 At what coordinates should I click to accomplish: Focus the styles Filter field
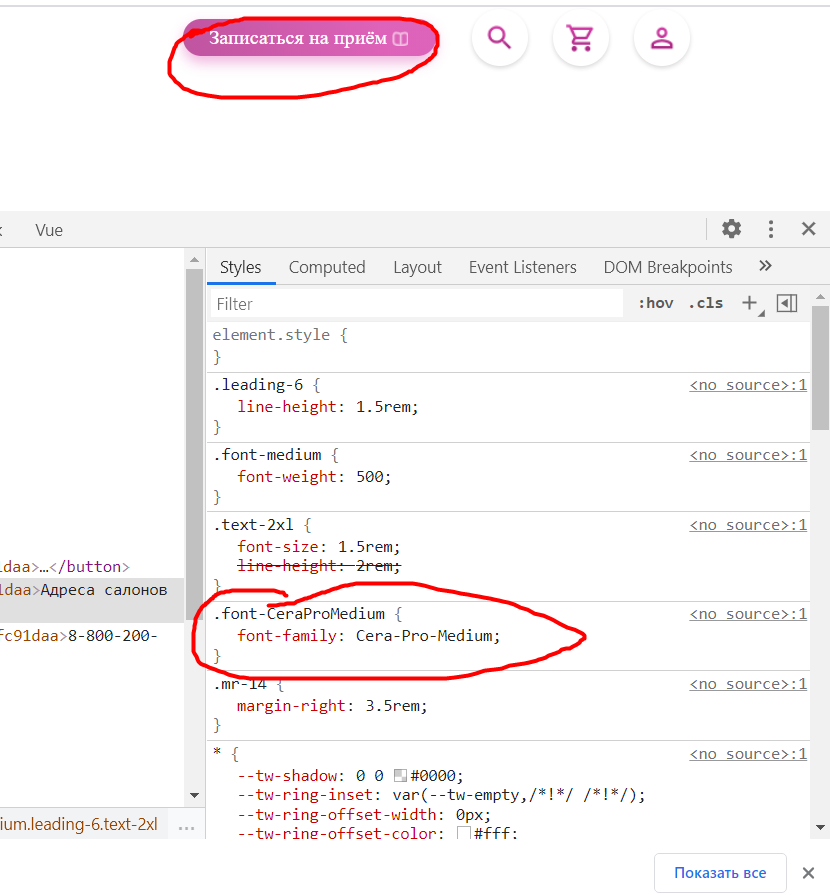(x=417, y=304)
